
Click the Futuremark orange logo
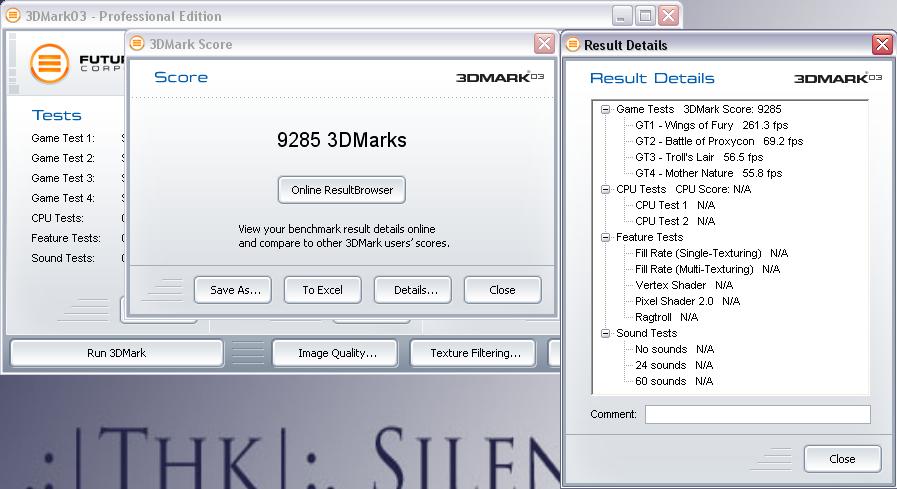point(50,63)
